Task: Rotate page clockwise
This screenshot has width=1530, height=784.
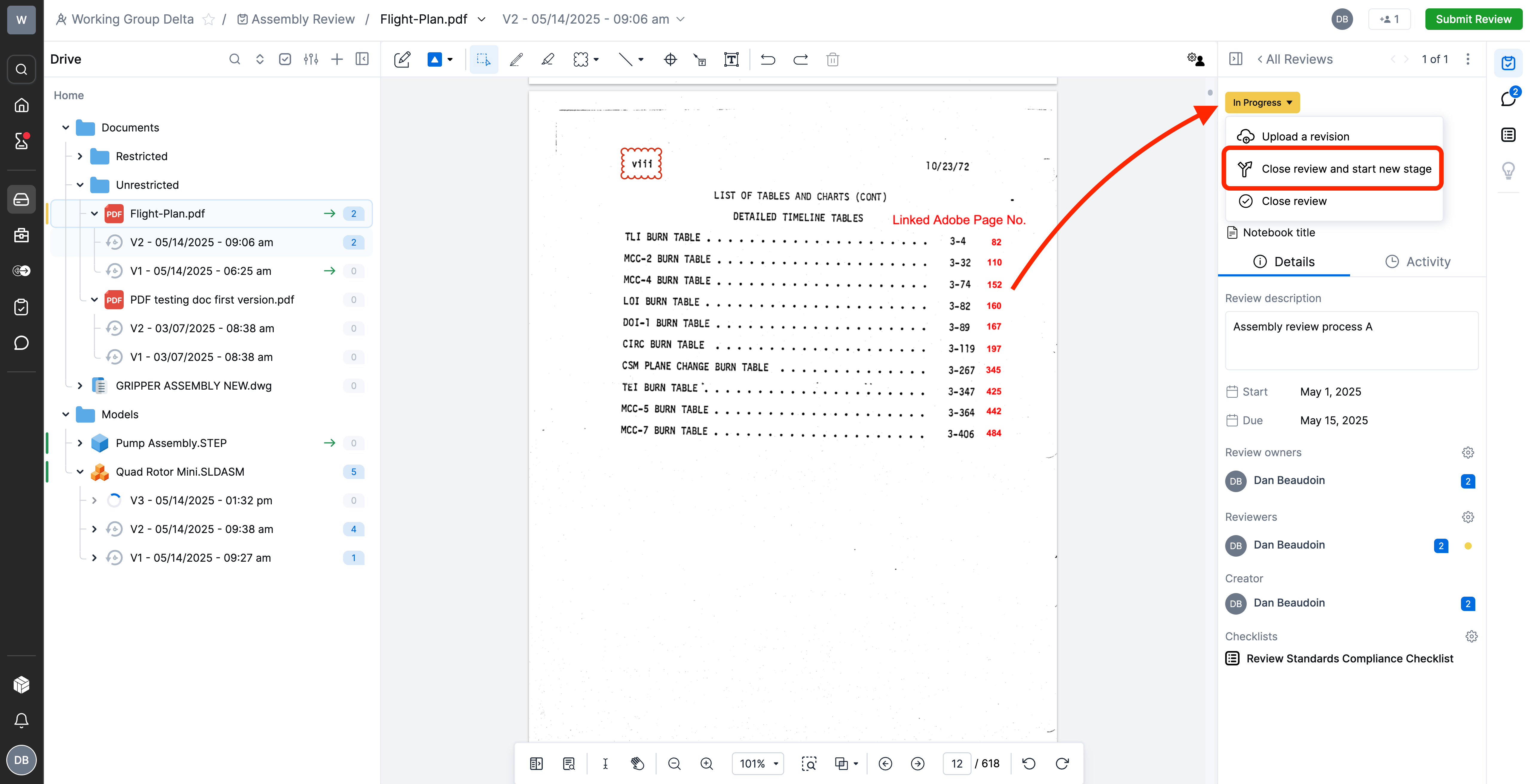Action: (x=1063, y=764)
